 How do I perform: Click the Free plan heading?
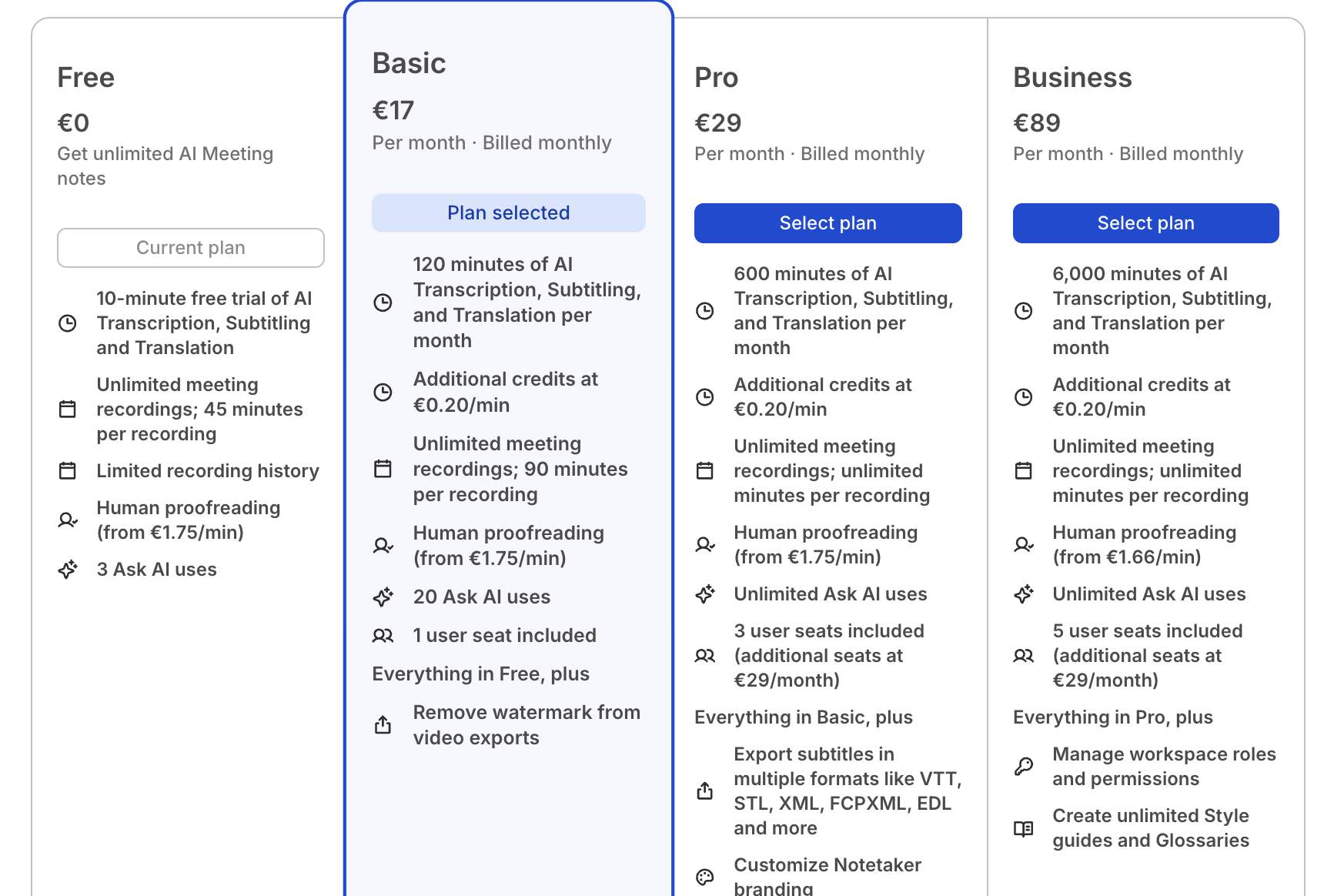[x=85, y=76]
